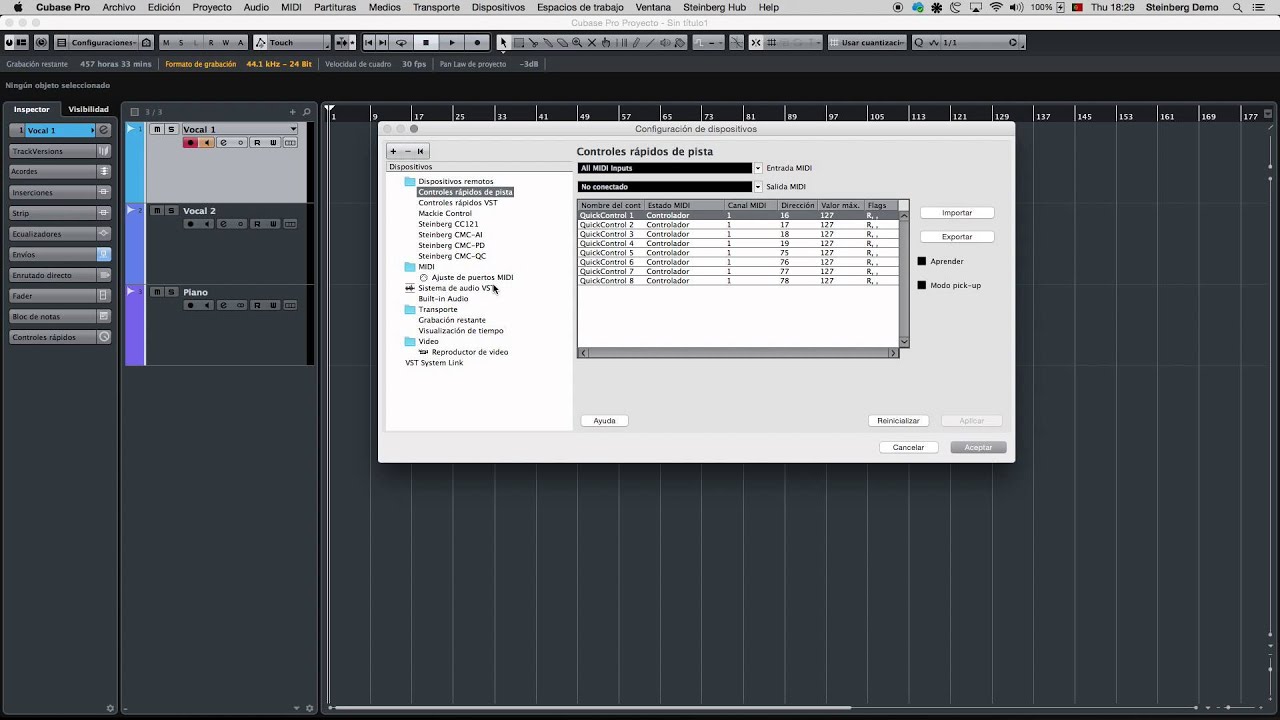Toggle Snap on/off icon
The height and width of the screenshot is (720, 1280).
tap(756, 43)
